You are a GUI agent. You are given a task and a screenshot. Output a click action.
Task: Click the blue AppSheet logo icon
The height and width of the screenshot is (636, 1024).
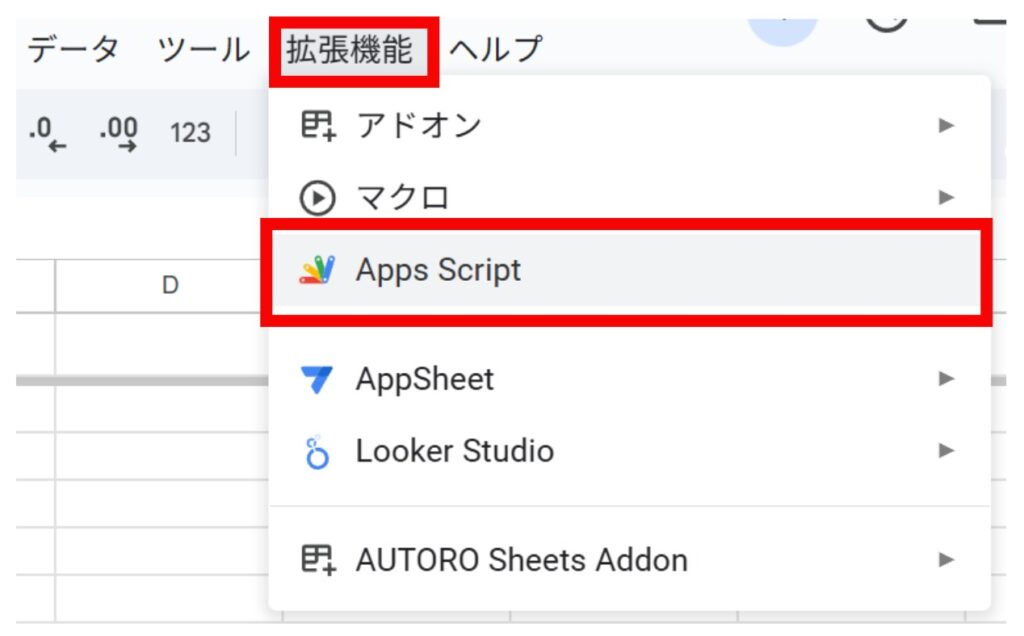(x=317, y=380)
